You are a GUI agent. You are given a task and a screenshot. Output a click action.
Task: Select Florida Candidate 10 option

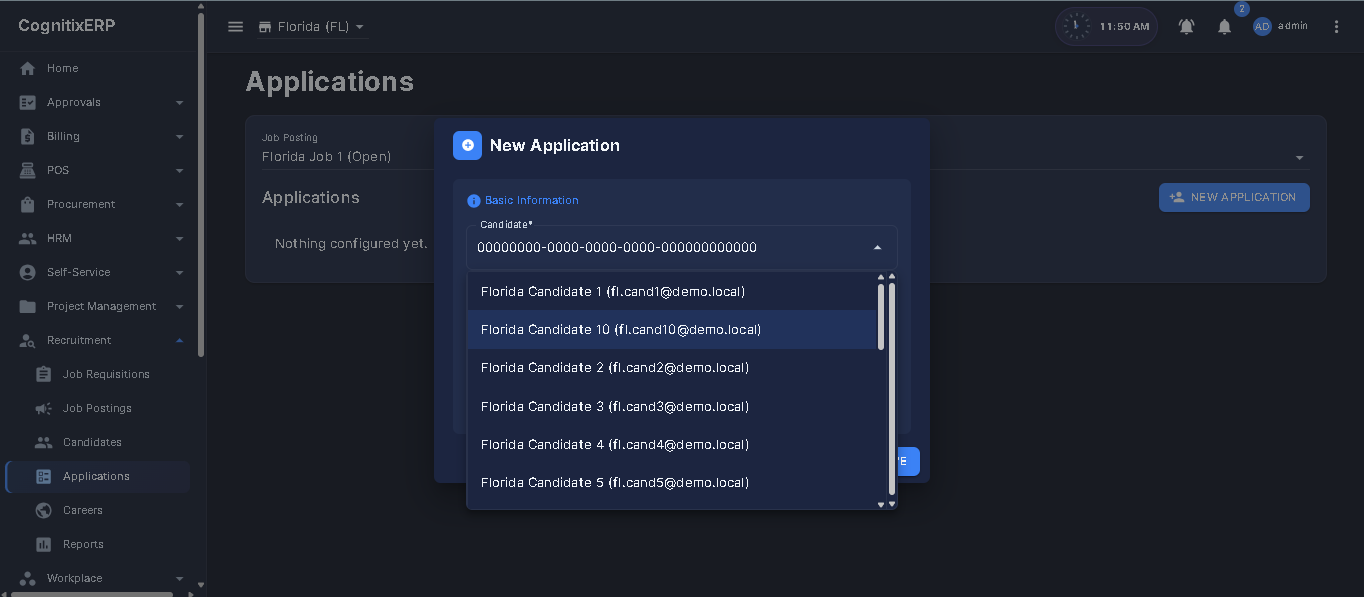[672, 329]
